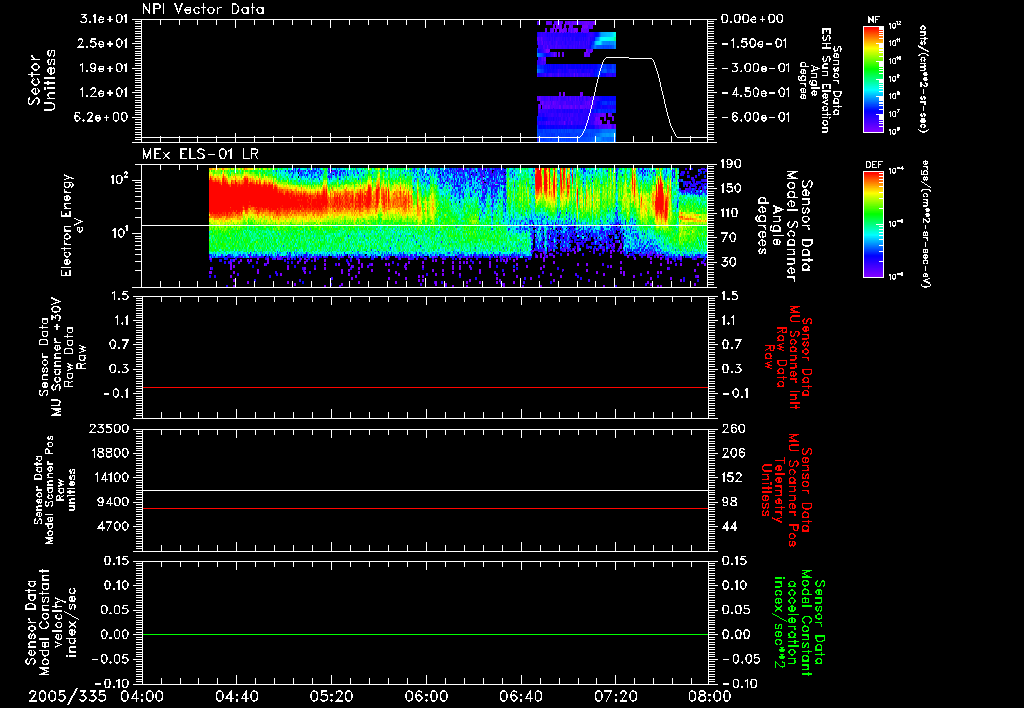Click the 'NF' label above color bar
Screen dimensions: 1024x708
point(874,20)
